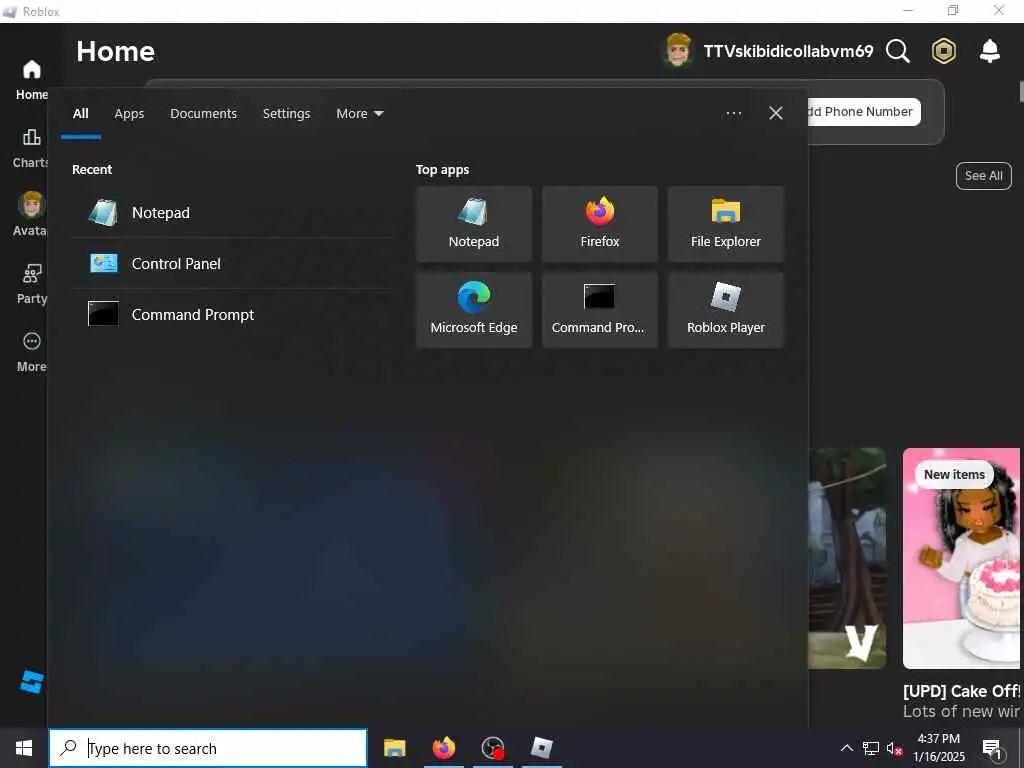Click the Roblox search magnifier icon
Image resolution: width=1024 pixels, height=768 pixels.
pos(897,51)
